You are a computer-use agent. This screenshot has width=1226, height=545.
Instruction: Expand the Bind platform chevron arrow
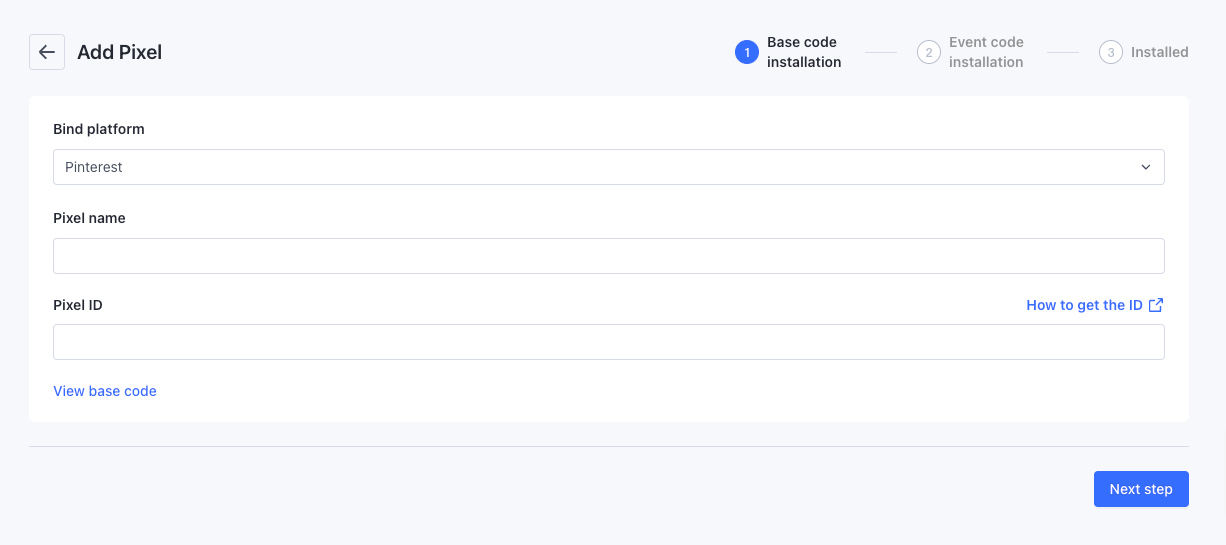(x=1146, y=167)
